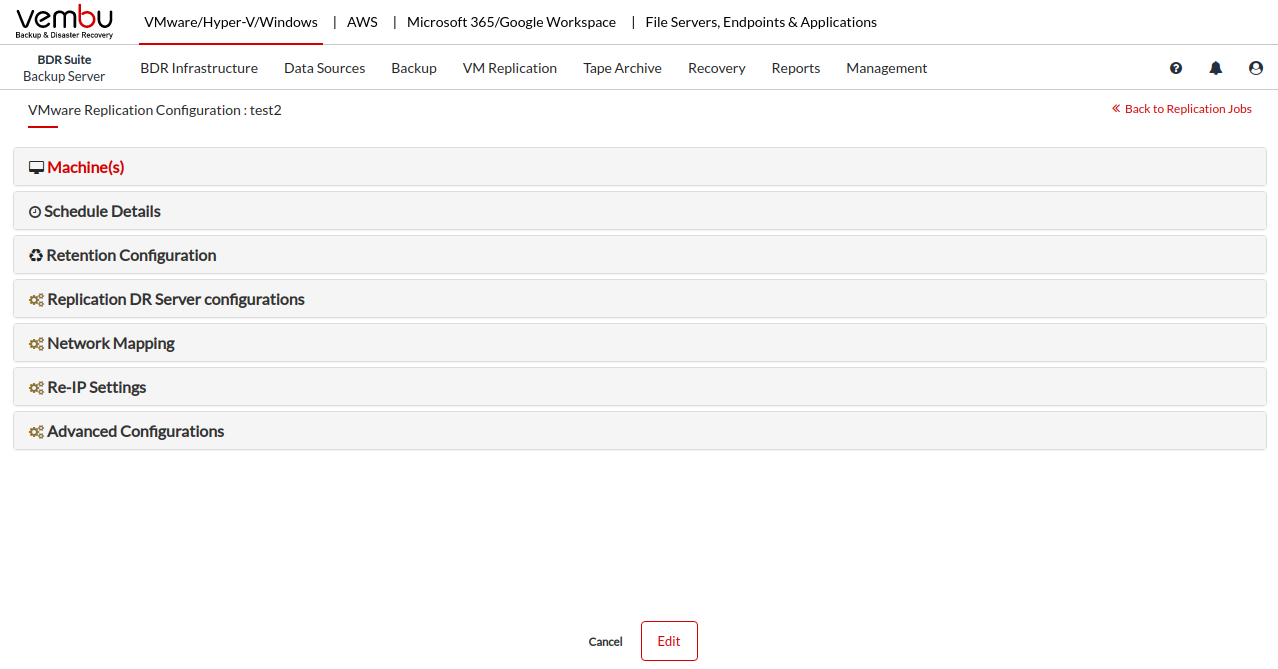Open the Data Sources menu

coord(324,68)
